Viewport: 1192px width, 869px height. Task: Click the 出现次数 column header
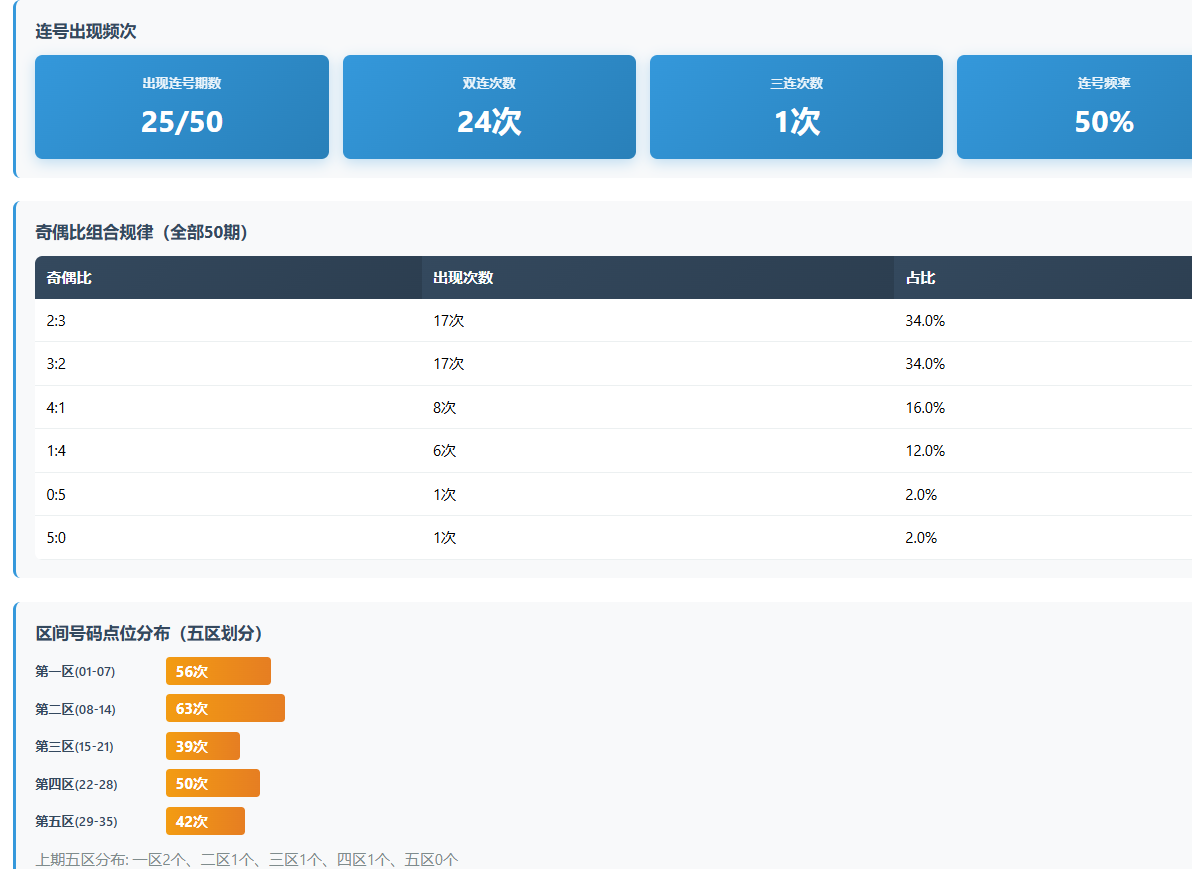tap(463, 278)
